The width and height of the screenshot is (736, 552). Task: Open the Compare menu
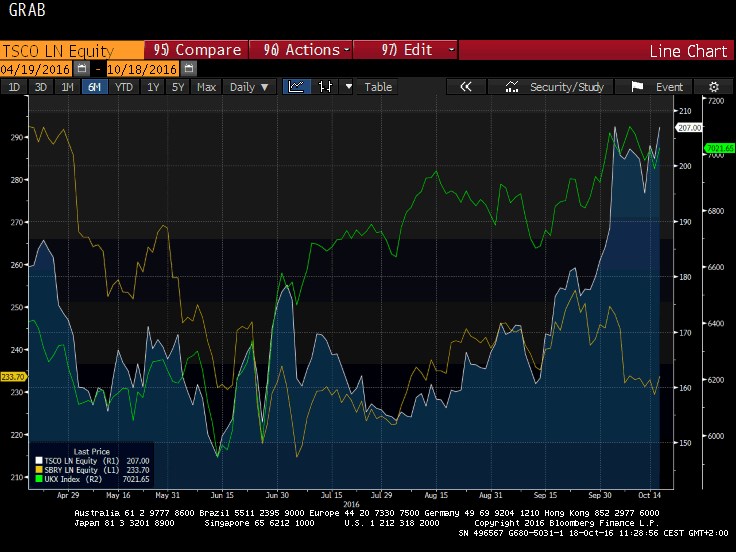(197, 50)
